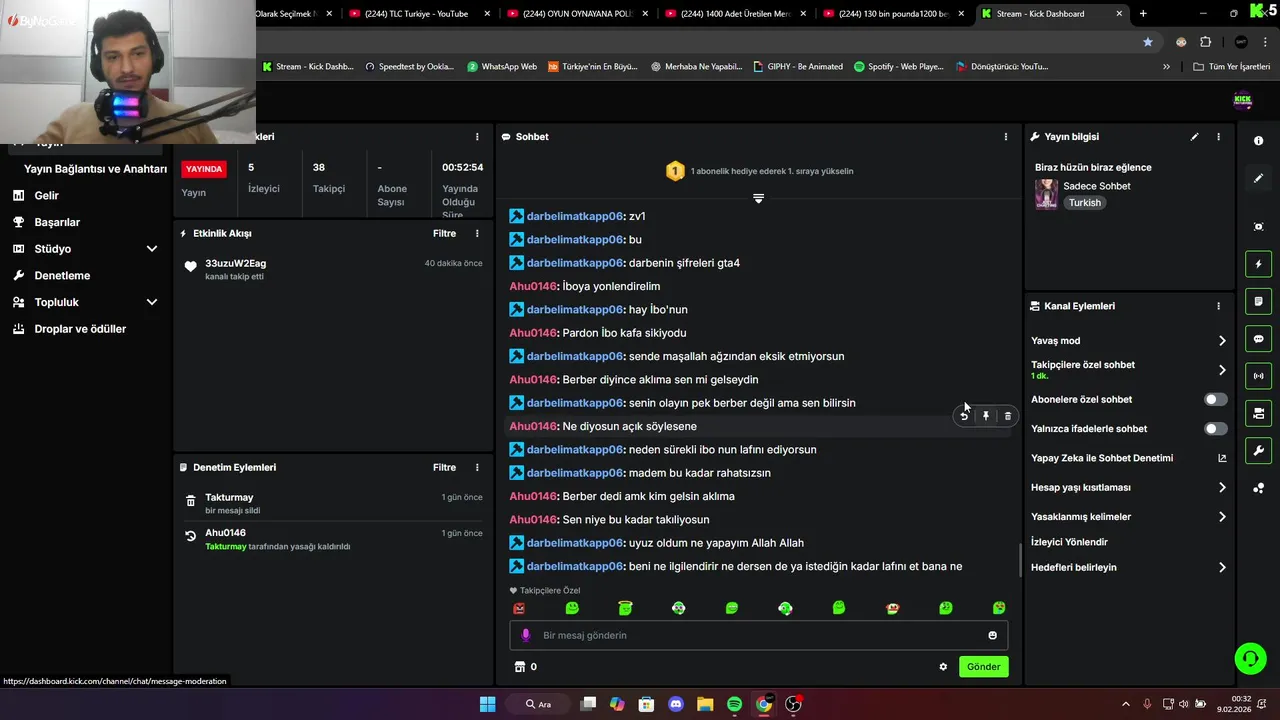The height and width of the screenshot is (720, 1280).
Task: Open chat settings gear icon
Action: click(943, 667)
